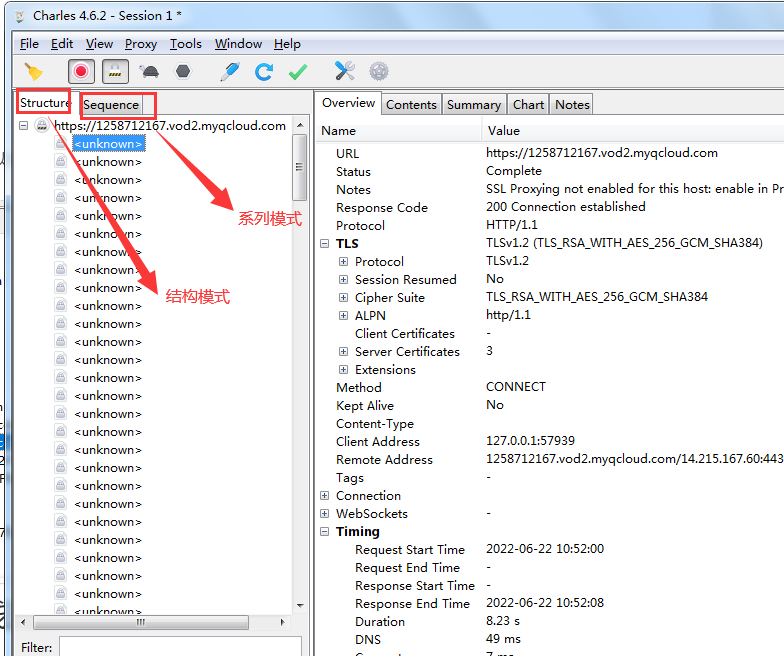The height and width of the screenshot is (656, 784).
Task: Click the broom clear session icon
Action: tap(34, 72)
